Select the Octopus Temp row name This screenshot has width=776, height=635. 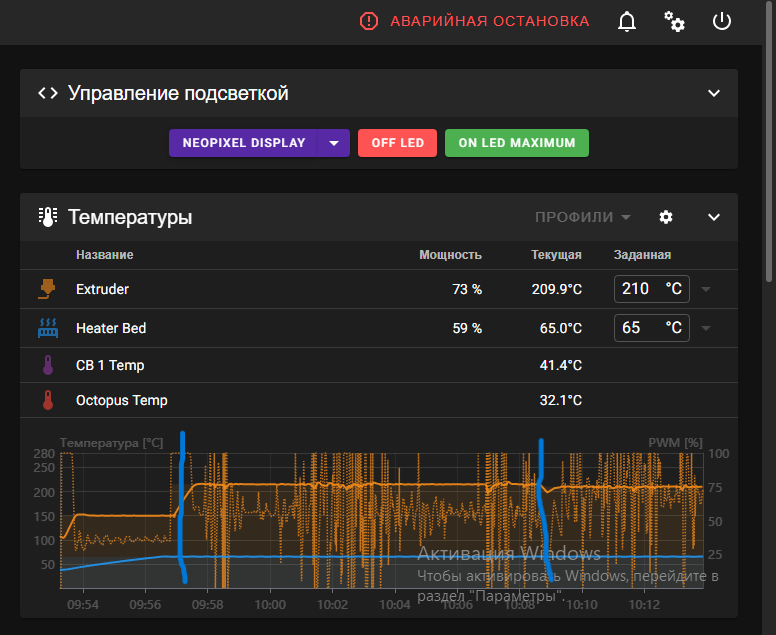[x=122, y=400]
